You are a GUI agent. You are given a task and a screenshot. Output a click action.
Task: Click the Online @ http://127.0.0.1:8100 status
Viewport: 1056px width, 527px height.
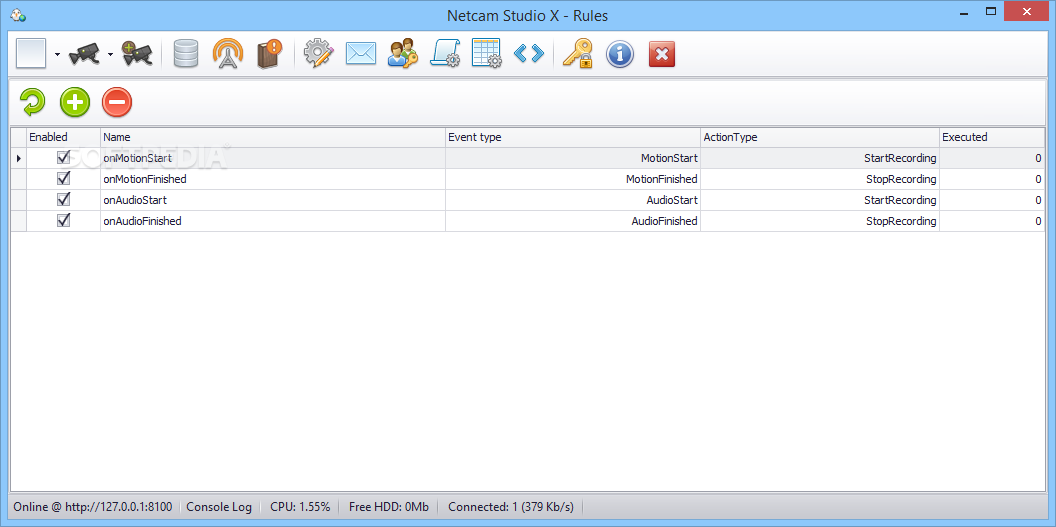coord(93,507)
